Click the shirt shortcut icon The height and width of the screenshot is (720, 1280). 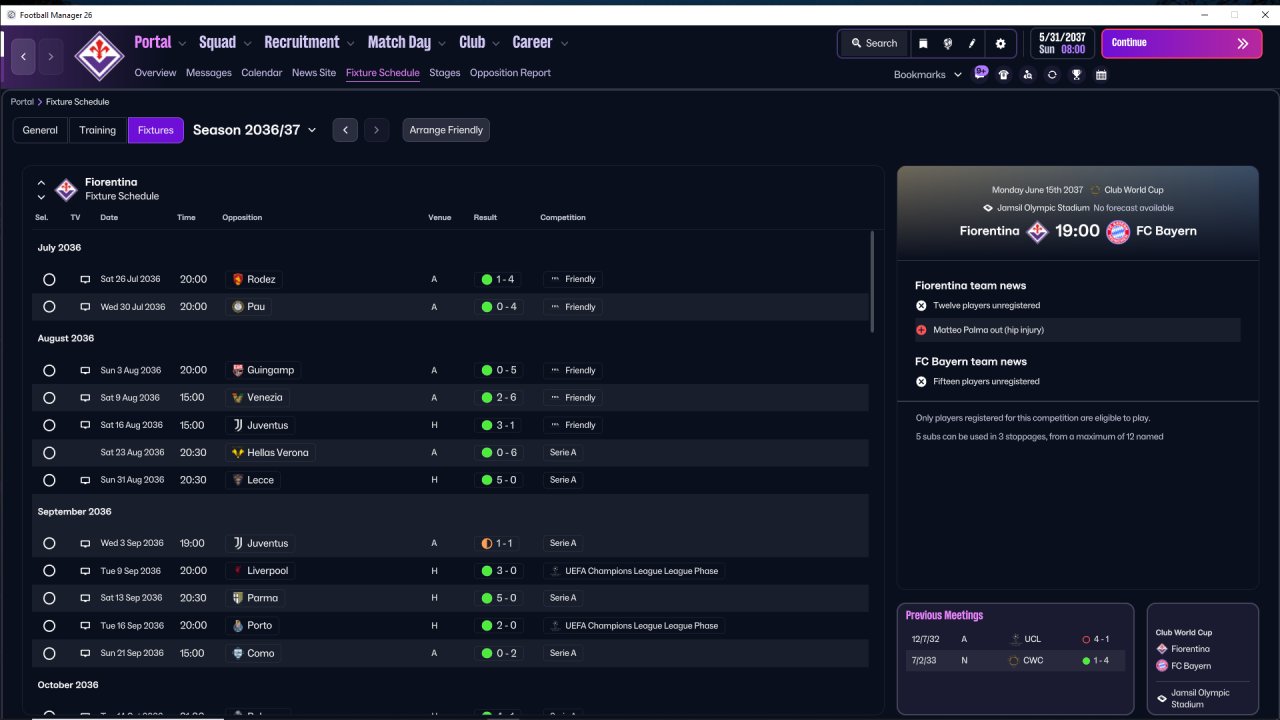pos(1004,75)
